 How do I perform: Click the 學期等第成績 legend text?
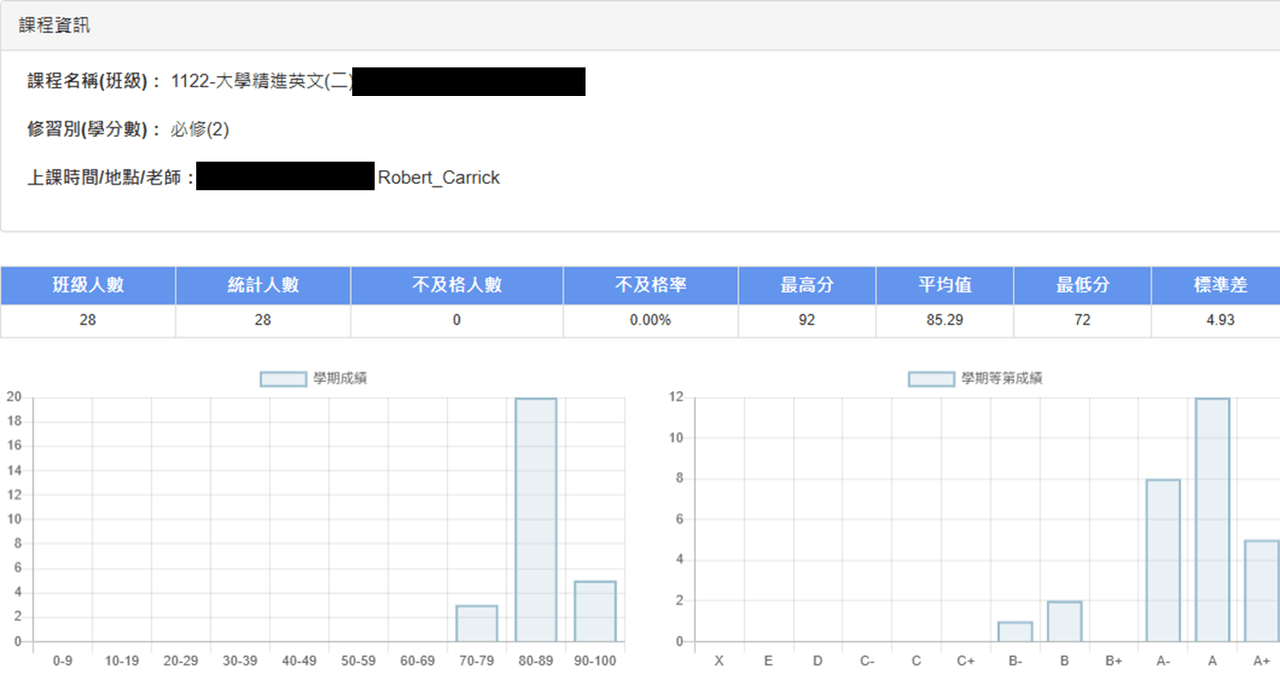(1002, 379)
